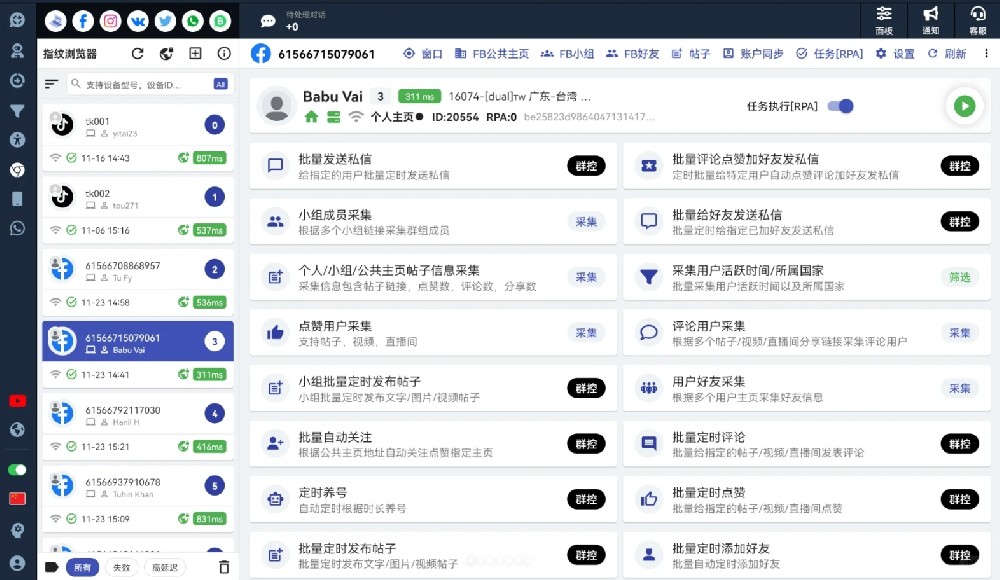This screenshot has height=580, width=1000.
Task: Open the 任务[RPA] tab
Action: 829,54
